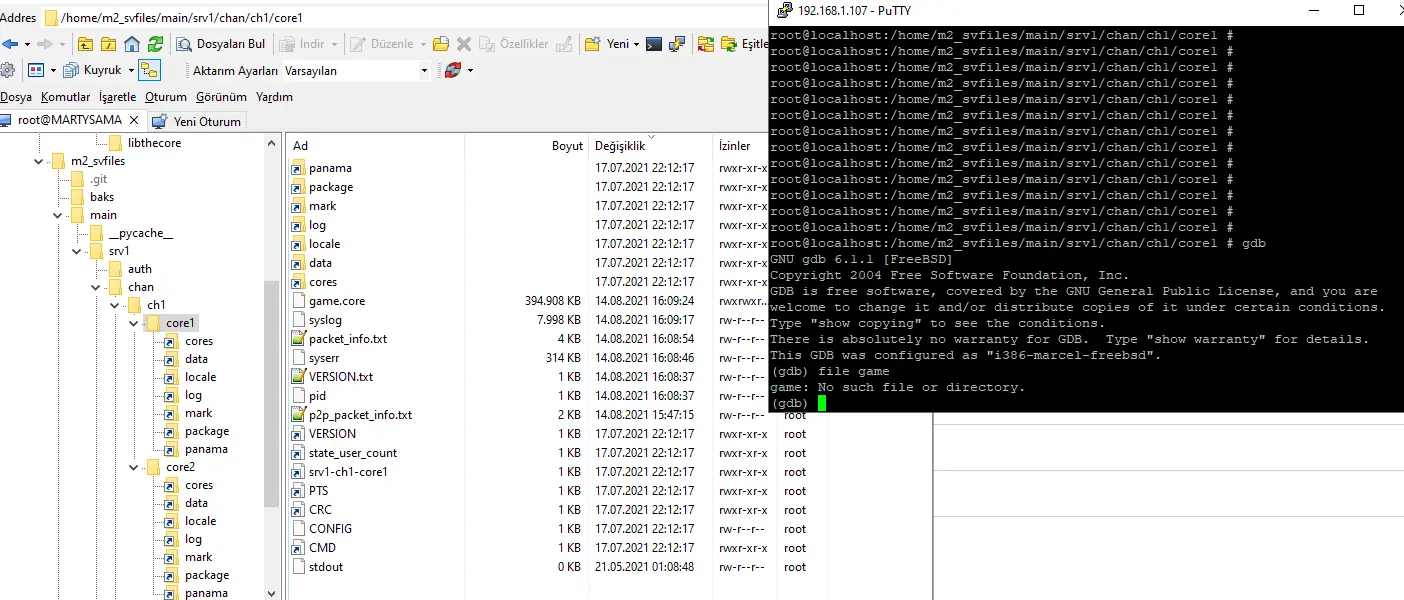Screen dimensions: 1404x600
Task: Click the Kuyruk queue button
Action: 92,70
